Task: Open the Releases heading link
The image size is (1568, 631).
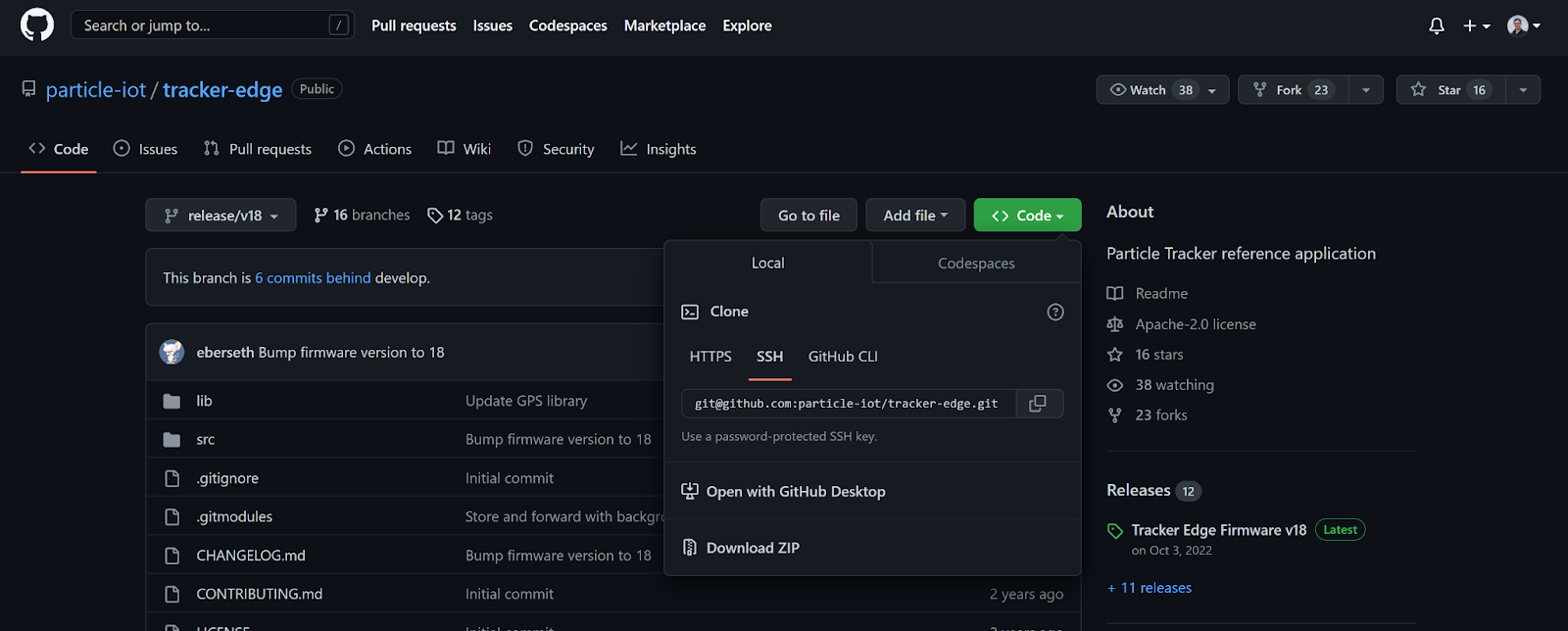Action: tap(1153, 490)
